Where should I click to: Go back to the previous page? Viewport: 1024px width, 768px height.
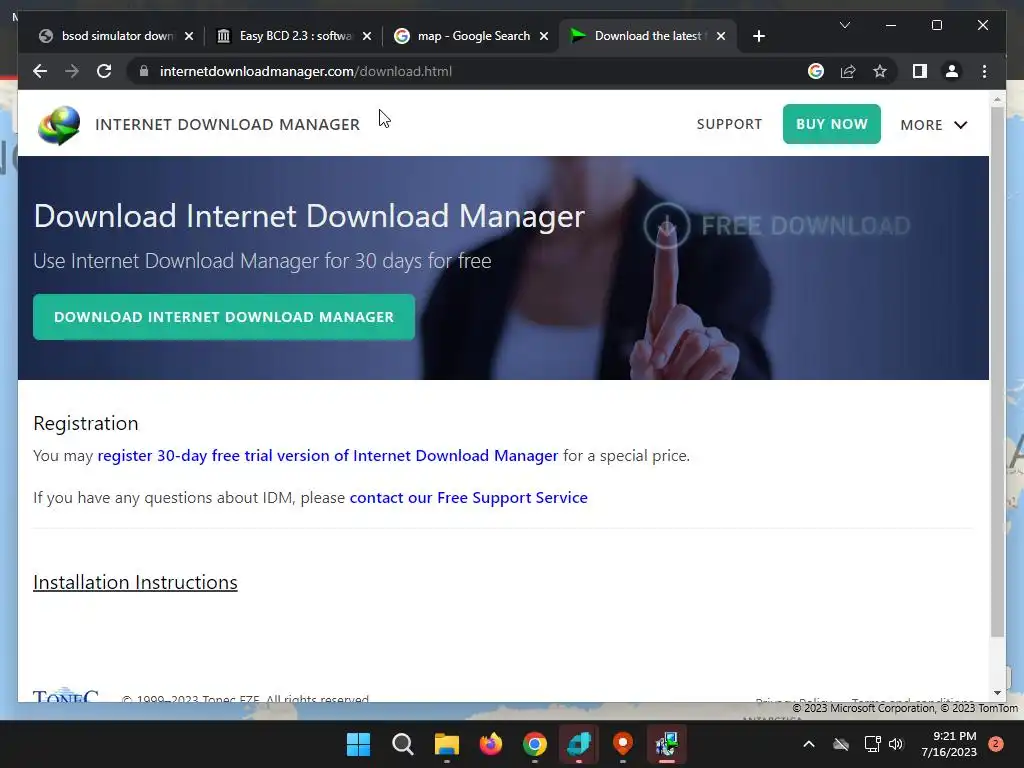point(40,71)
